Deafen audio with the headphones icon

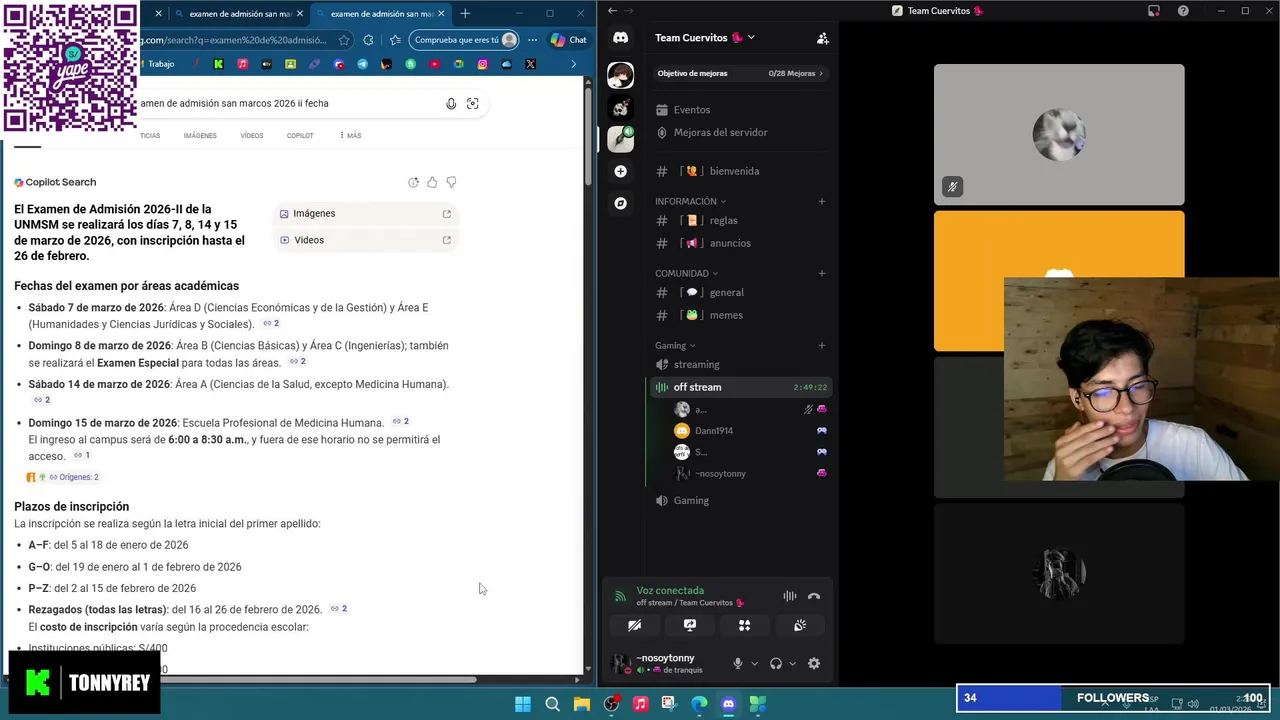pos(775,663)
